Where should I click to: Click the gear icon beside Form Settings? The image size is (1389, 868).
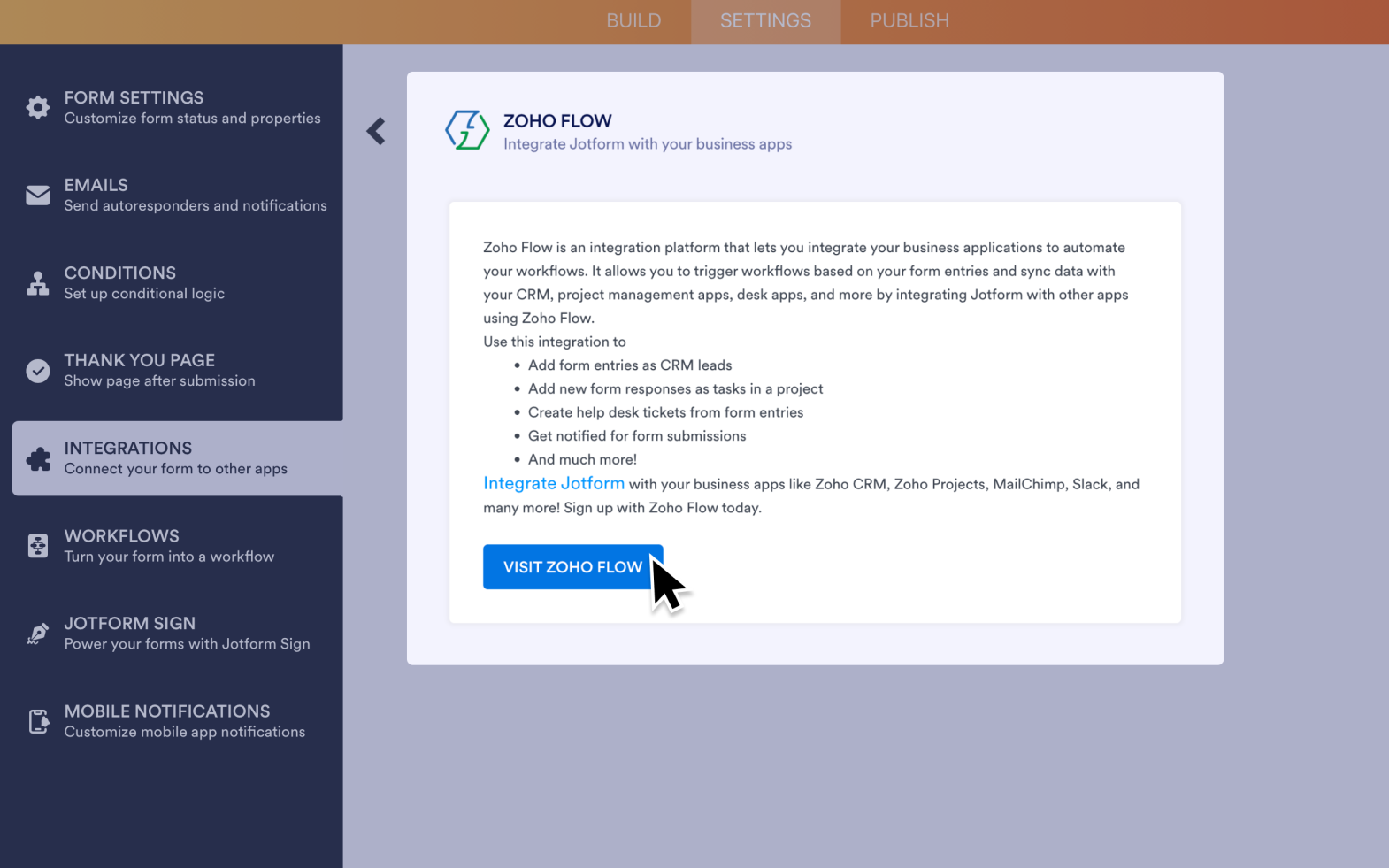pos(38,107)
